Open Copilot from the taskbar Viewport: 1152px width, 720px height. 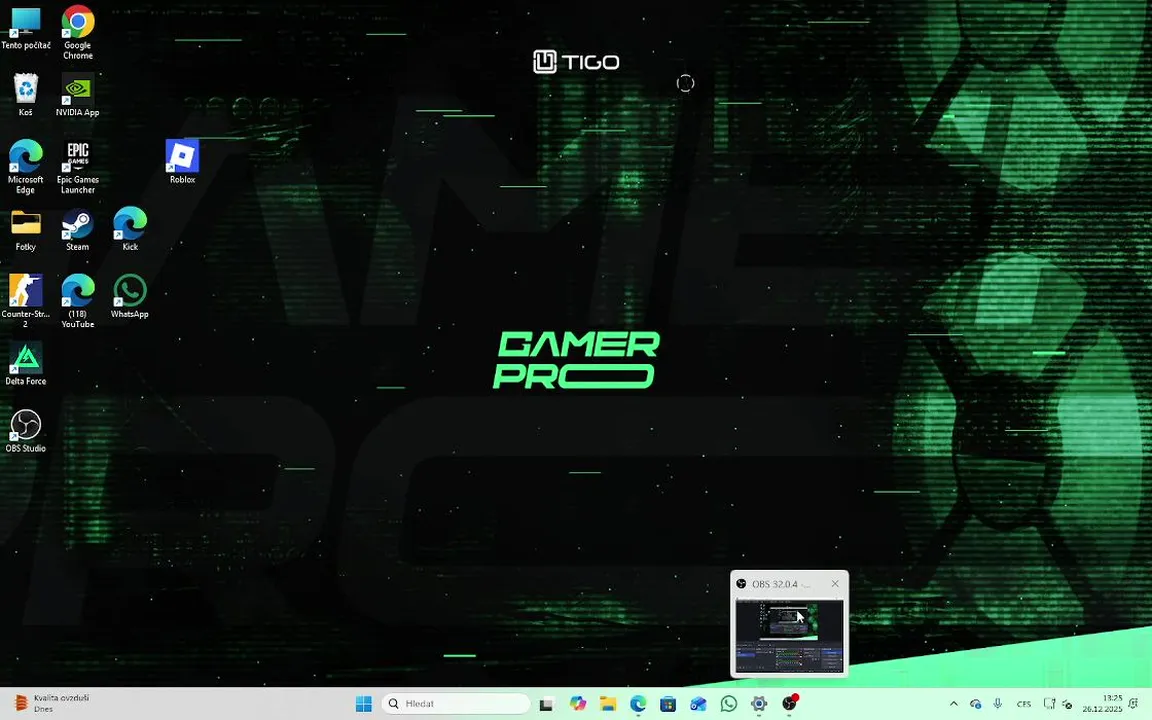(577, 704)
